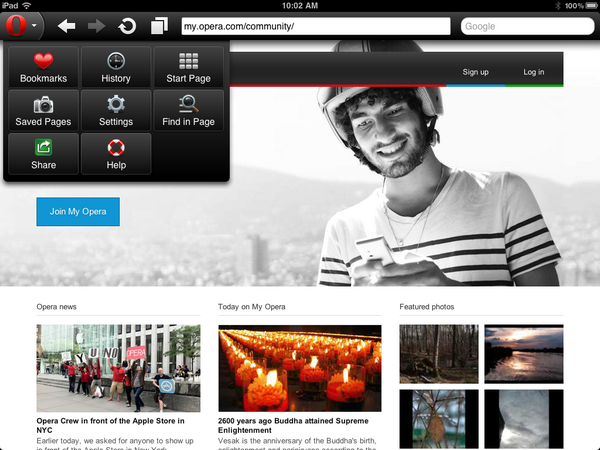Go back with the left arrow
Image resolution: width=600 pixels, height=450 pixels.
[x=66, y=26]
